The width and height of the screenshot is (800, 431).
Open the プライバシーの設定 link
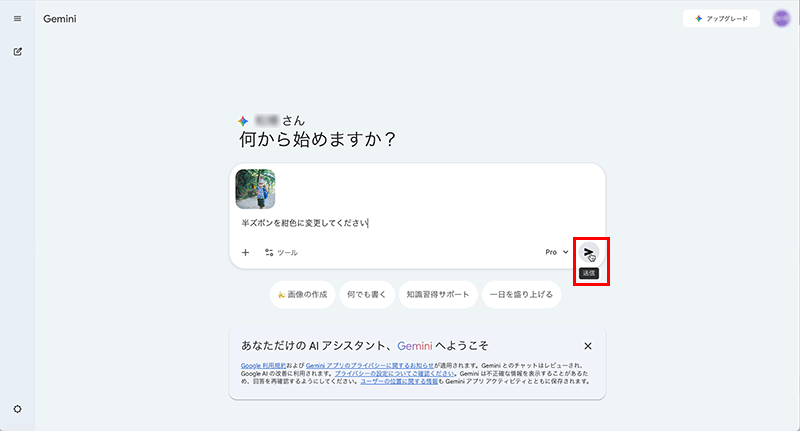click(x=394, y=373)
